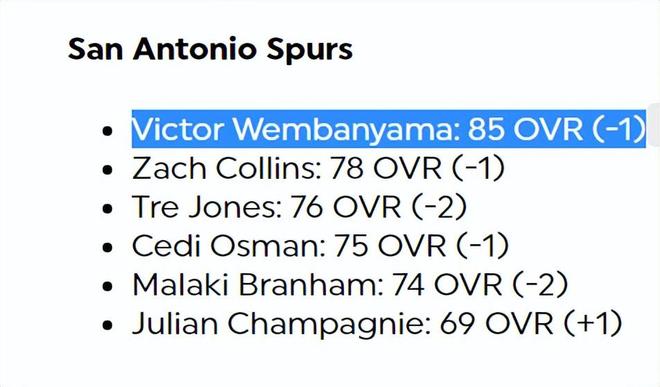Viewport: 660px width, 387px height.
Task: Click the (-2) change beside Tre Jones
Action: pos(439,207)
